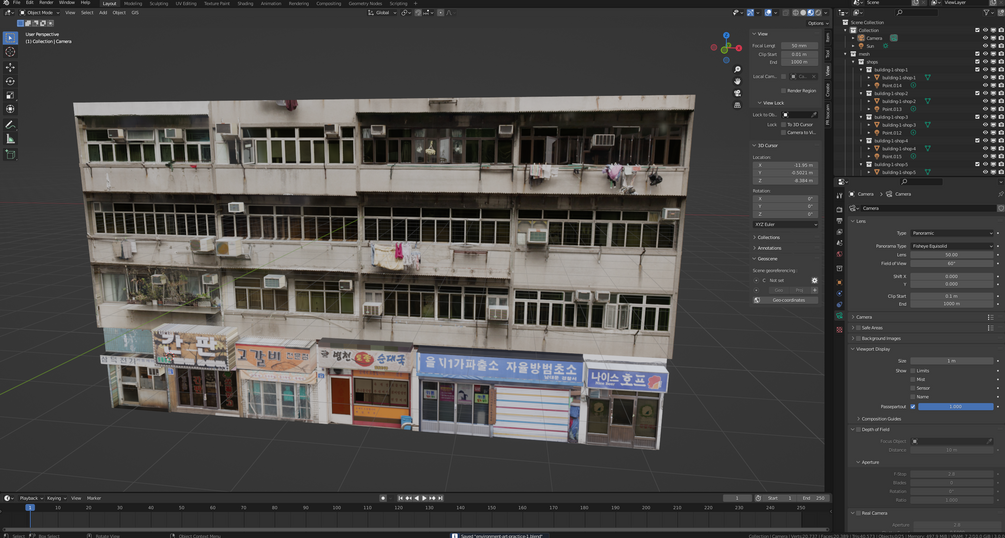The height and width of the screenshot is (538, 1005).
Task: Open the Add menu in viewport header
Action: pyautogui.click(x=103, y=12)
